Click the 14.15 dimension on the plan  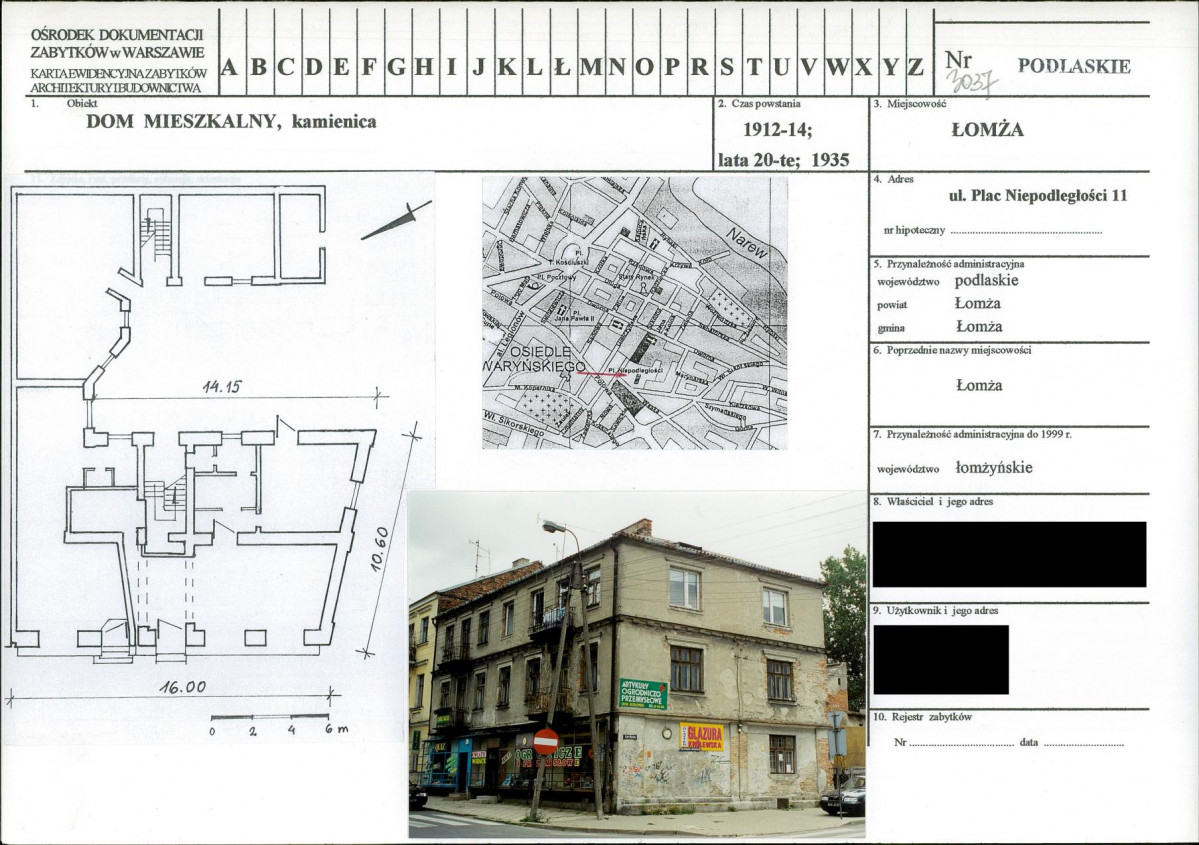[x=222, y=387]
